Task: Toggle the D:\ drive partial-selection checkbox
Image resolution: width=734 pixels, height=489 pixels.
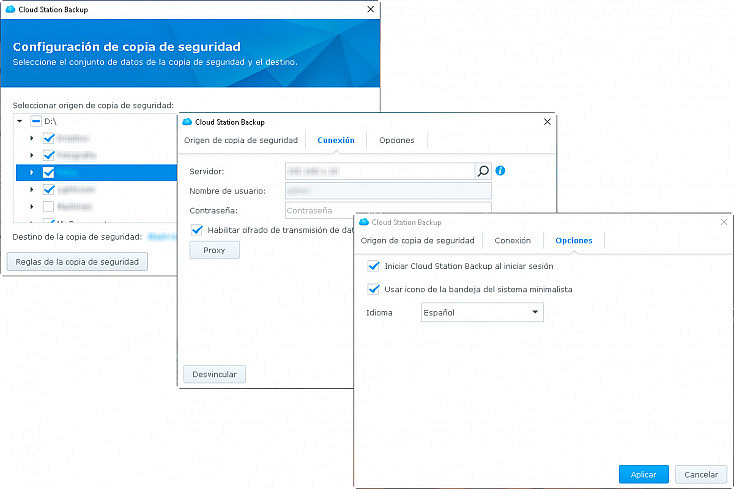Action: point(36,121)
